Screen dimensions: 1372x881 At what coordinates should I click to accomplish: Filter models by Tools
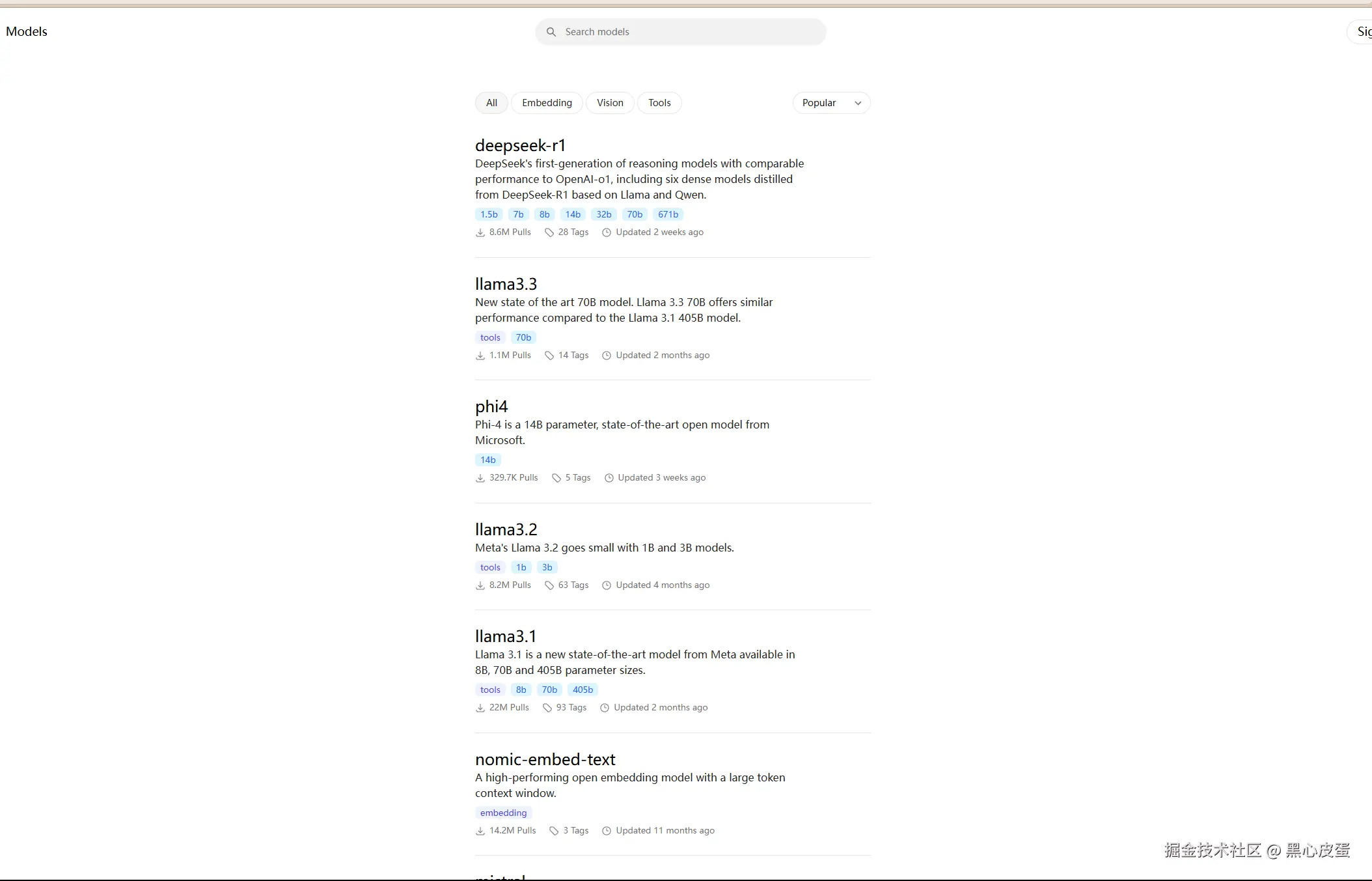[x=659, y=103]
